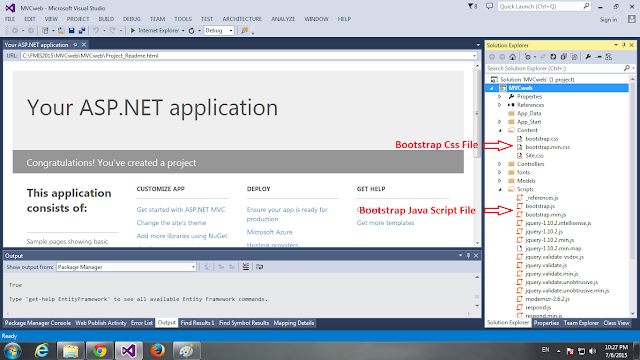Open Internet Explorer from the taskbar
The width and height of the screenshot is (640, 360).
(42, 351)
